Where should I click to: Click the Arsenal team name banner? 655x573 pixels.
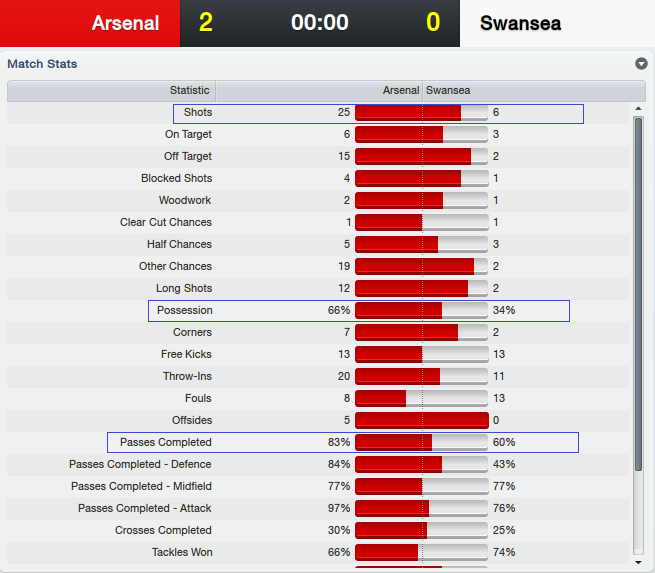[x=90, y=23]
